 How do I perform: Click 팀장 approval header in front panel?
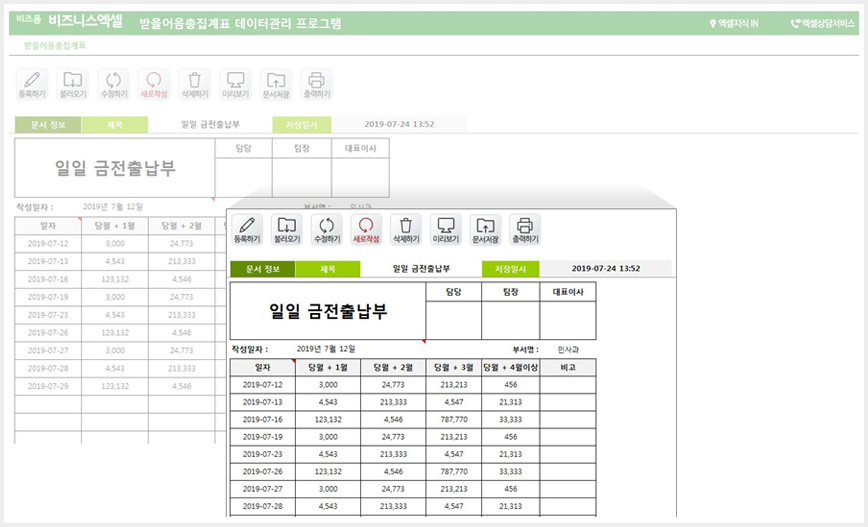[510, 292]
